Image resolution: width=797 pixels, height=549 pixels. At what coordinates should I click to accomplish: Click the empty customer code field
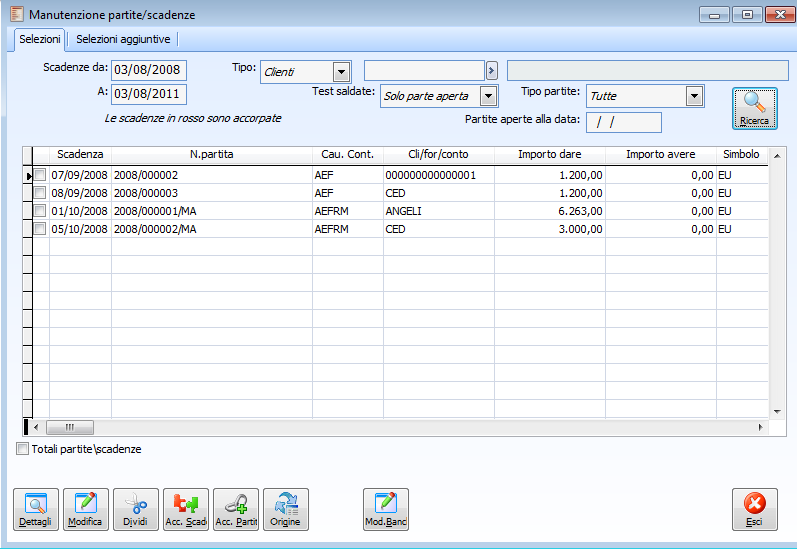click(x=424, y=70)
